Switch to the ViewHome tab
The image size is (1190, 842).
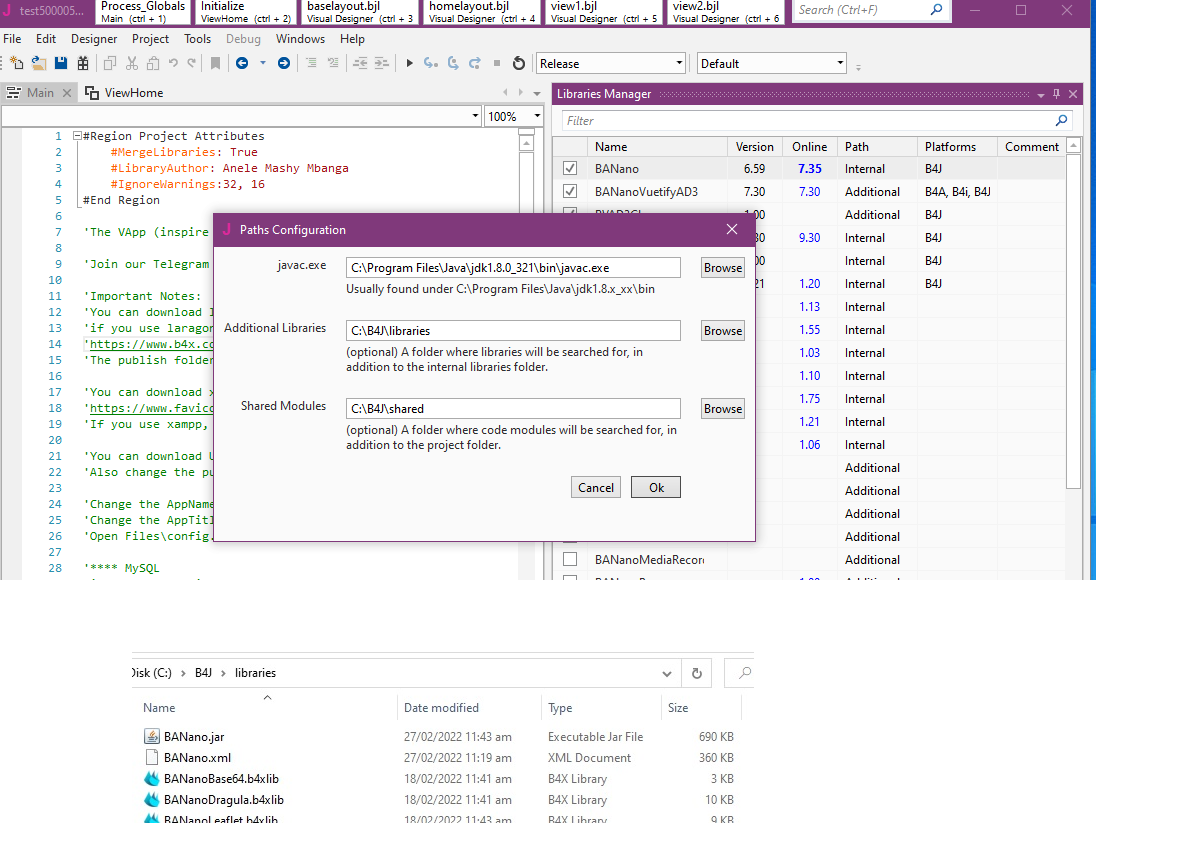(x=133, y=93)
